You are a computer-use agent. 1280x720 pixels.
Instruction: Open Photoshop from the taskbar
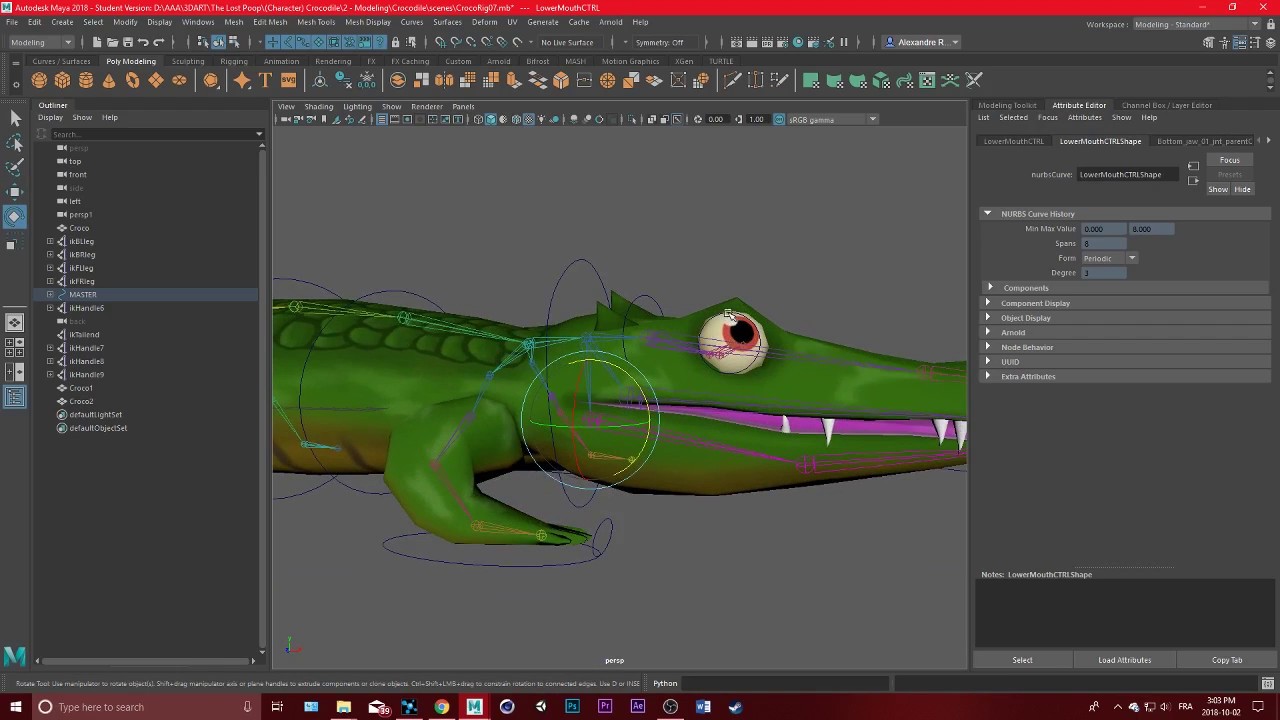tap(572, 707)
